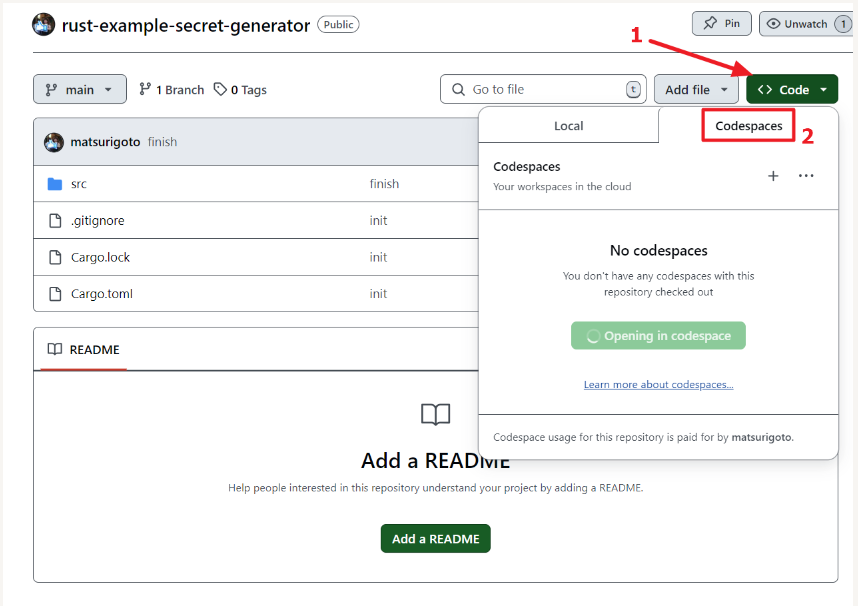Click the init commit message for Cargo.lock
Screen dimensions: 858x606
coord(378,257)
